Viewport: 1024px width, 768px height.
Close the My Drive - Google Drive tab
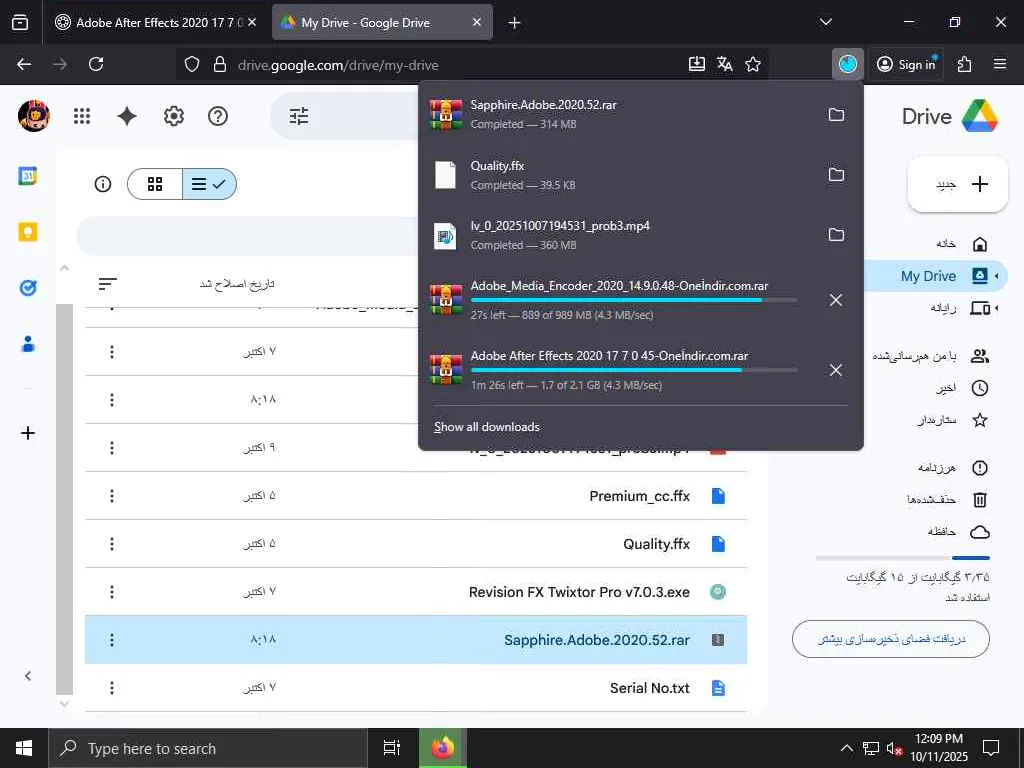(x=477, y=22)
